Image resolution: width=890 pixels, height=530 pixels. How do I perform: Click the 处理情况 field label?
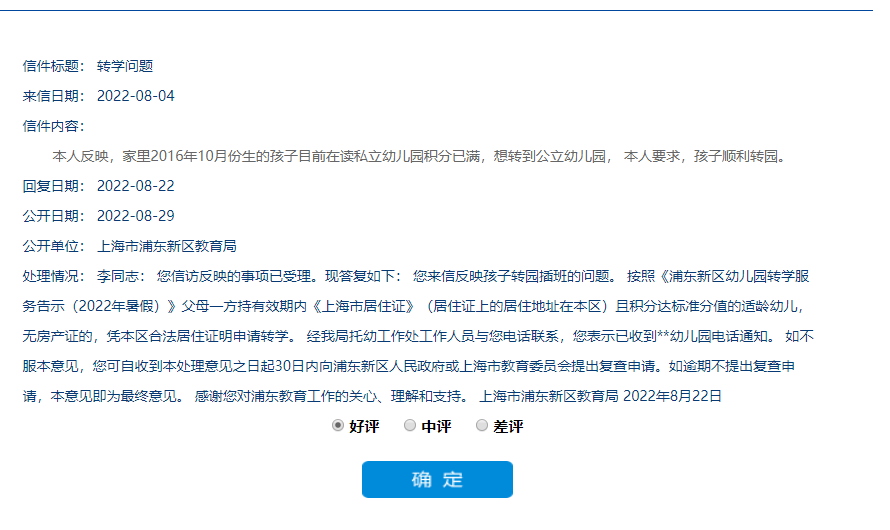[54, 276]
